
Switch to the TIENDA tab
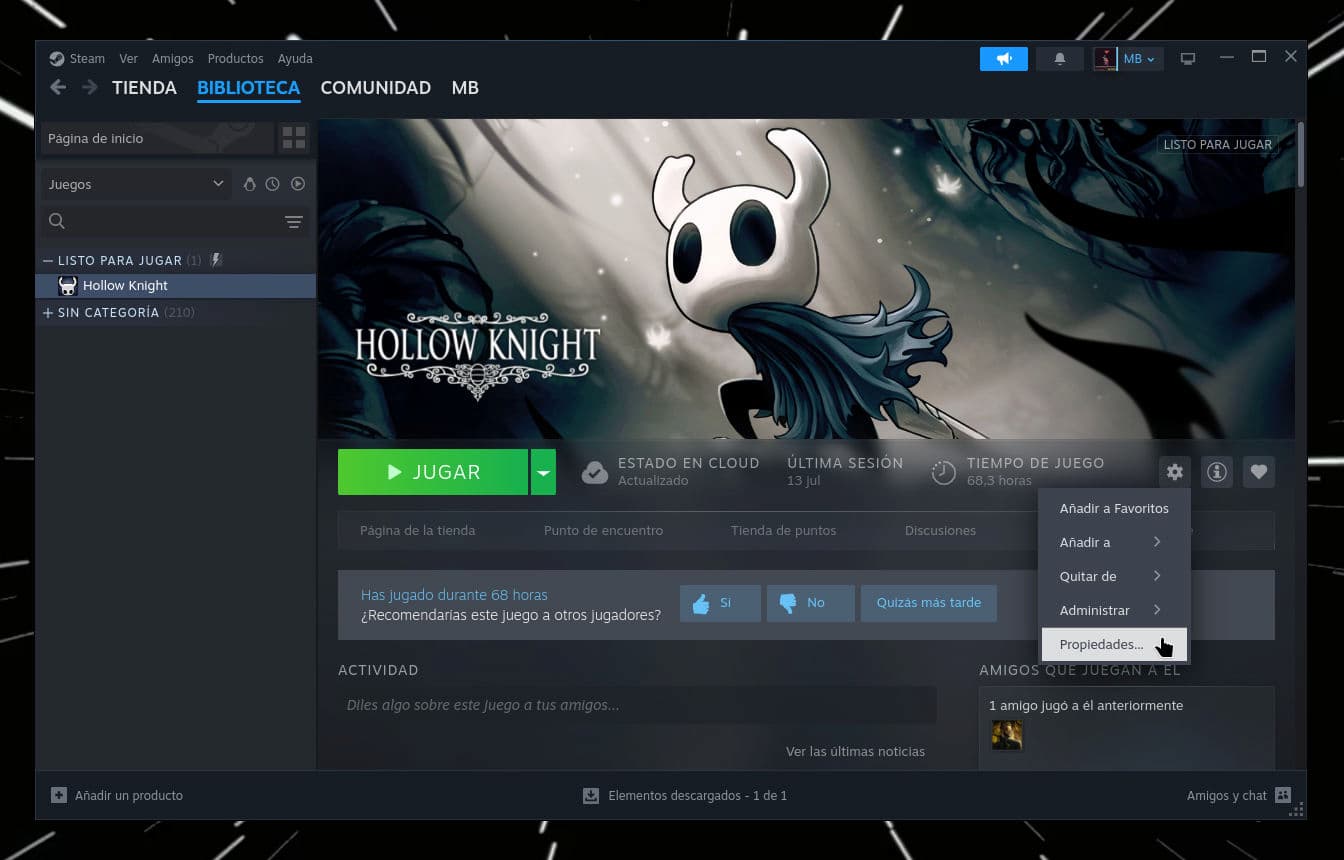pos(144,88)
